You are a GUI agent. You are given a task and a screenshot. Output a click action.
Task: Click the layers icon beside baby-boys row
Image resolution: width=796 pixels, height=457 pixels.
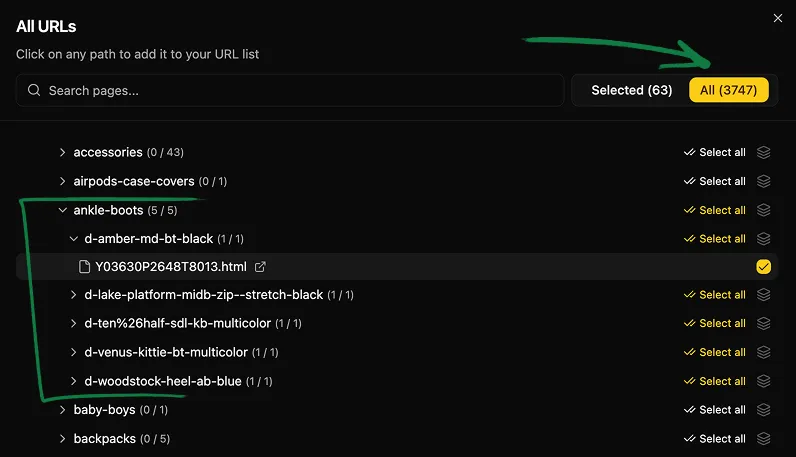tap(764, 410)
